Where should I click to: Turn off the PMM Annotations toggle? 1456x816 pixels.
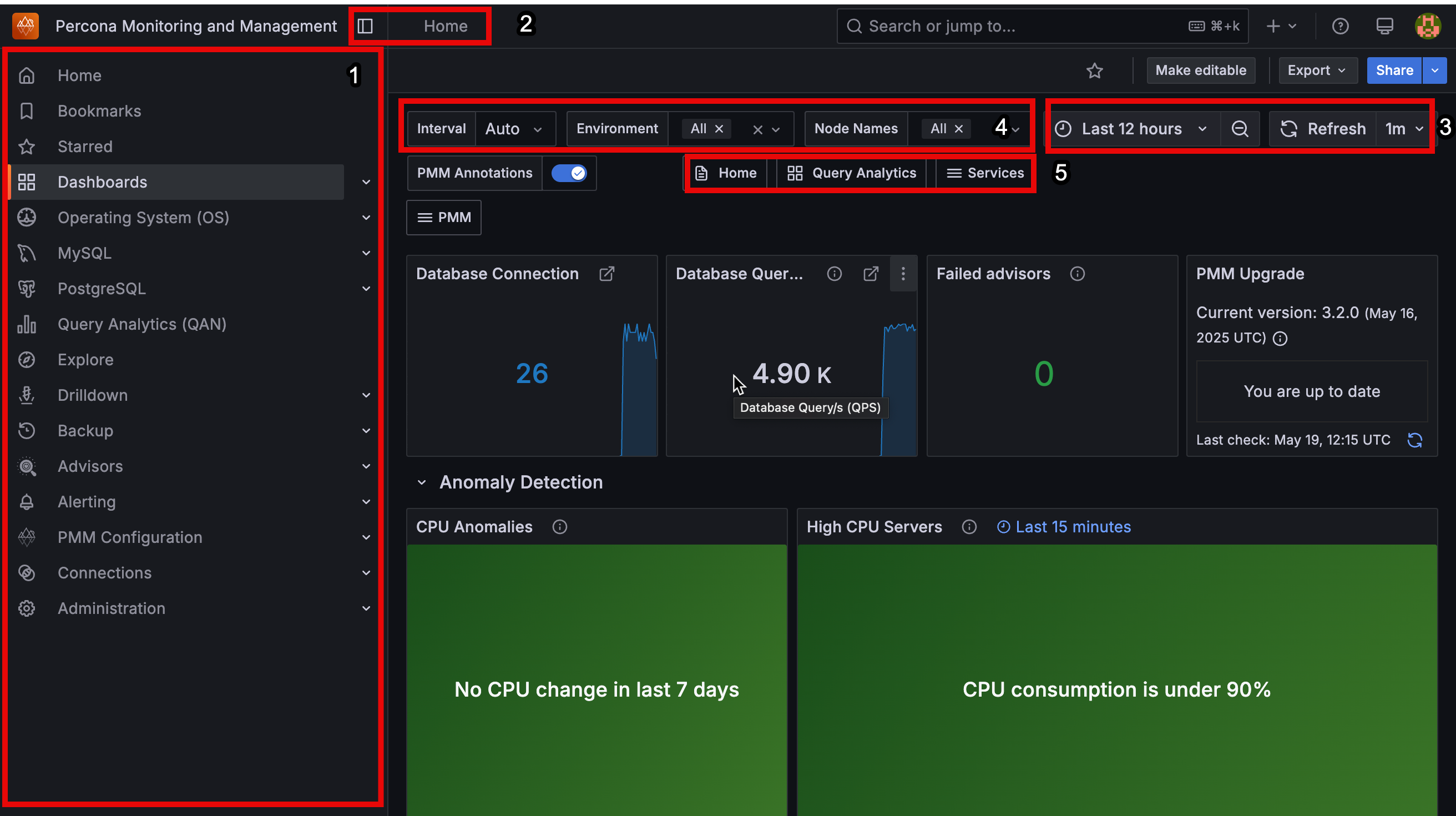pyautogui.click(x=569, y=173)
